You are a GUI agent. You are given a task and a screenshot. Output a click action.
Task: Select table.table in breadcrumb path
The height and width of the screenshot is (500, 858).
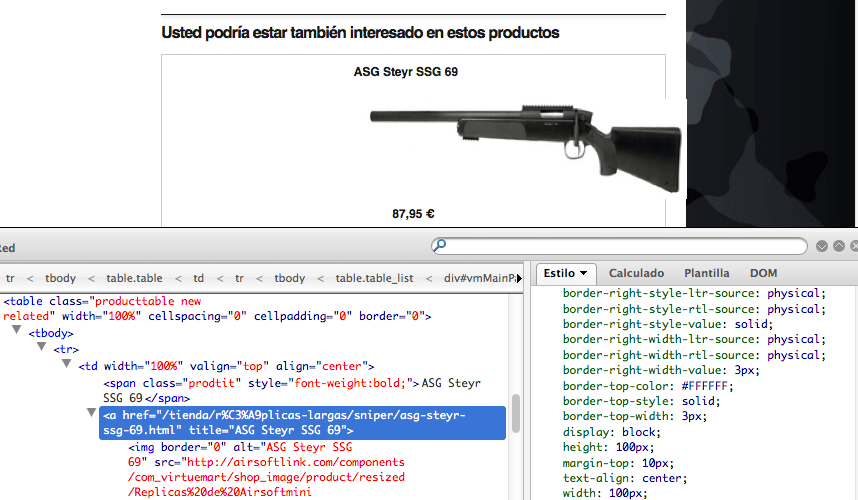click(x=134, y=278)
